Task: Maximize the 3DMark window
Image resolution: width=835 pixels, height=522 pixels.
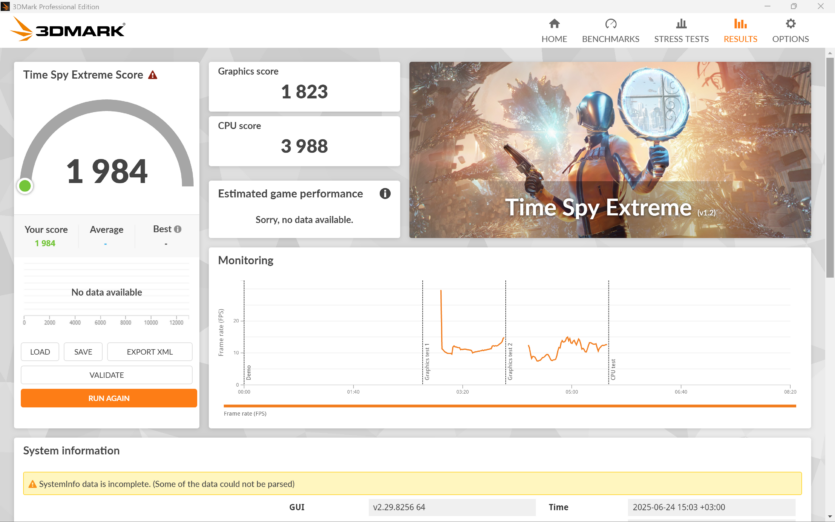Action: [793, 6]
